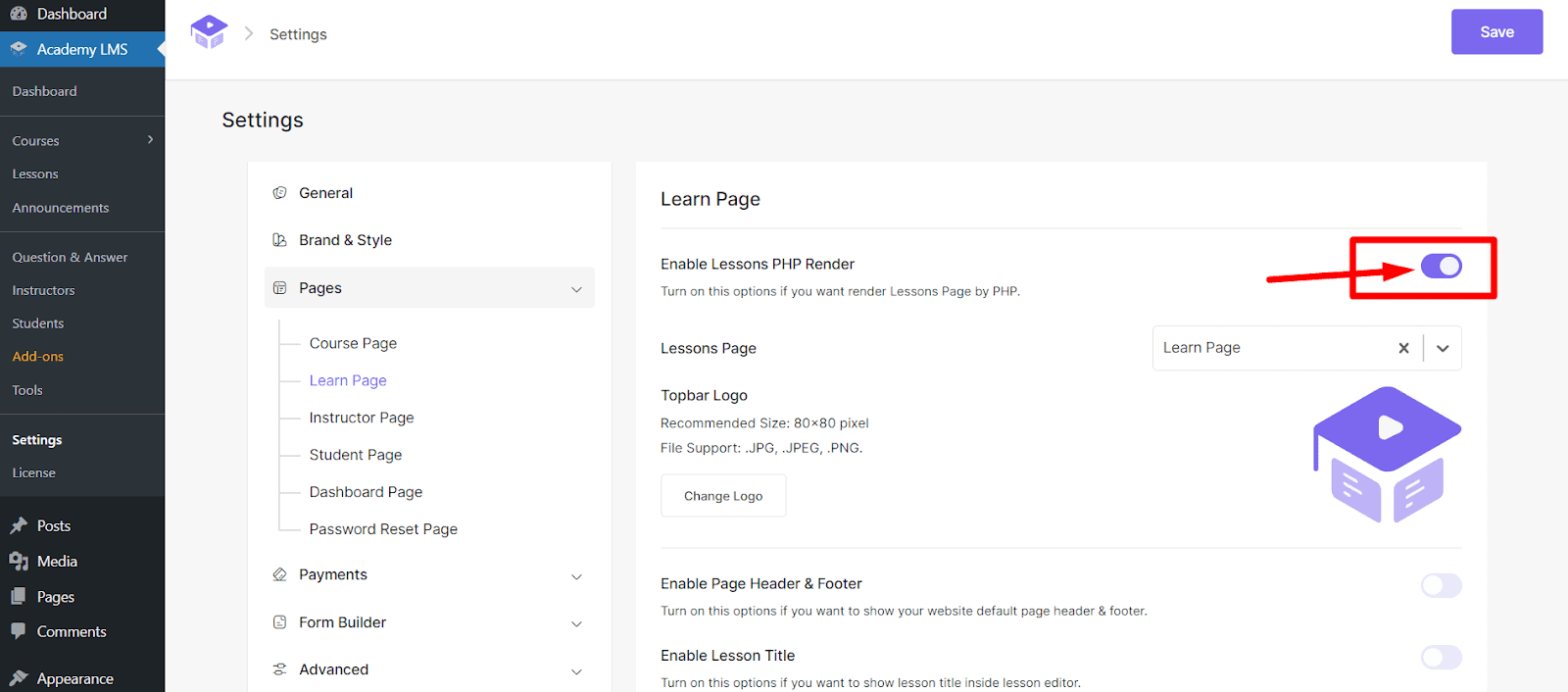Image resolution: width=1568 pixels, height=692 pixels.
Task: Clear the Lessons Page selection with the X
Action: click(1403, 348)
